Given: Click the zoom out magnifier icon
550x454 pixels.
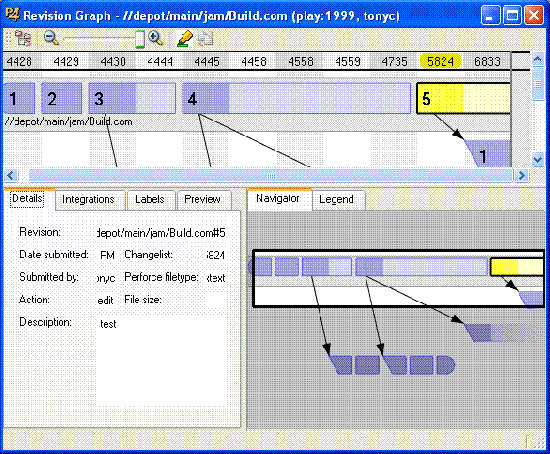Looking at the screenshot, I should pos(51,38).
